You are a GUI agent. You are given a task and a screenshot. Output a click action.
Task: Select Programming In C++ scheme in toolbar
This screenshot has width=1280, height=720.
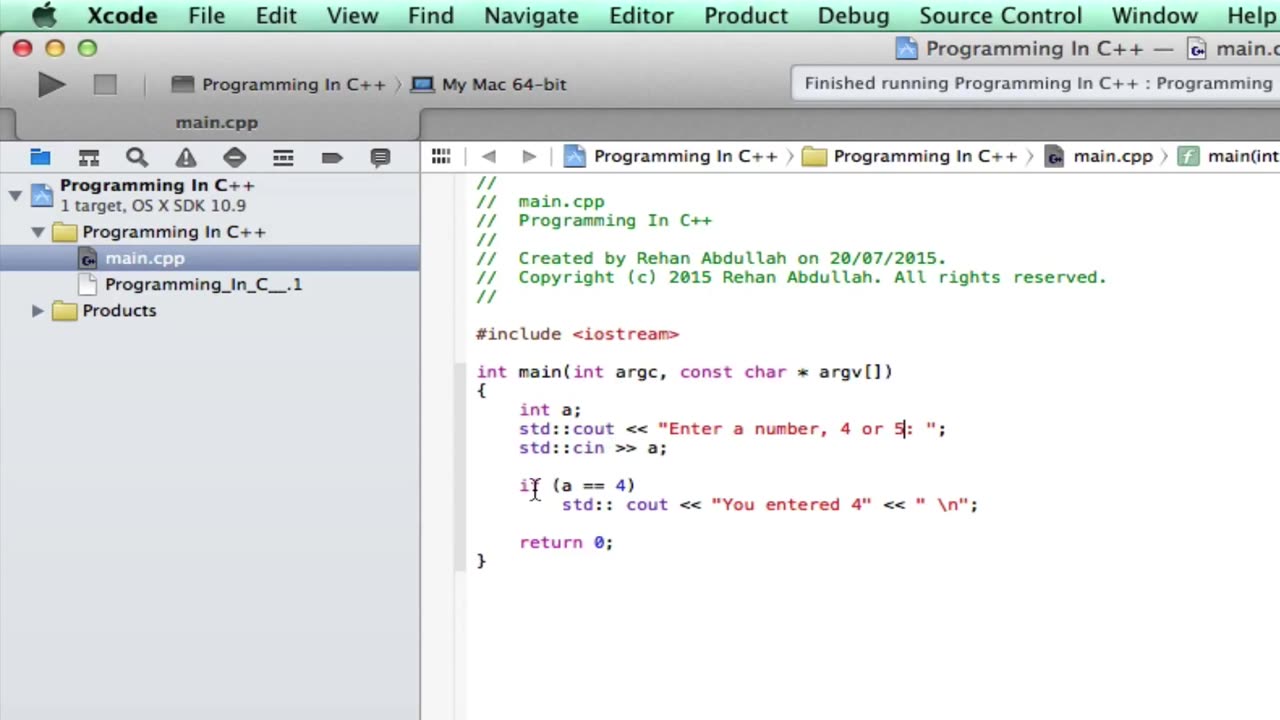coord(278,85)
